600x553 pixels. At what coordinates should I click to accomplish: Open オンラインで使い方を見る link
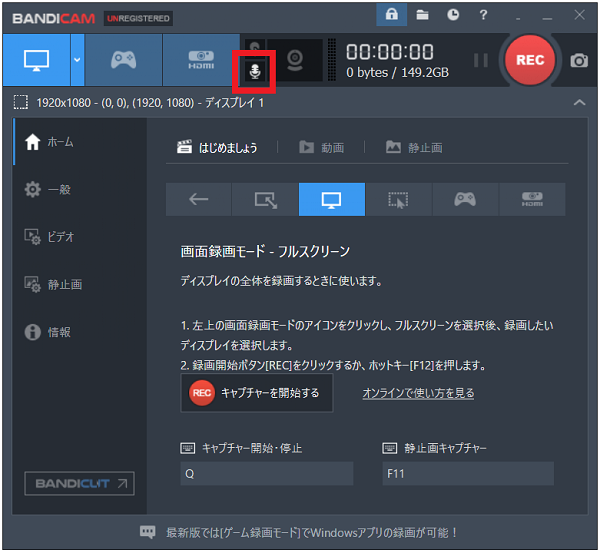(x=418, y=393)
